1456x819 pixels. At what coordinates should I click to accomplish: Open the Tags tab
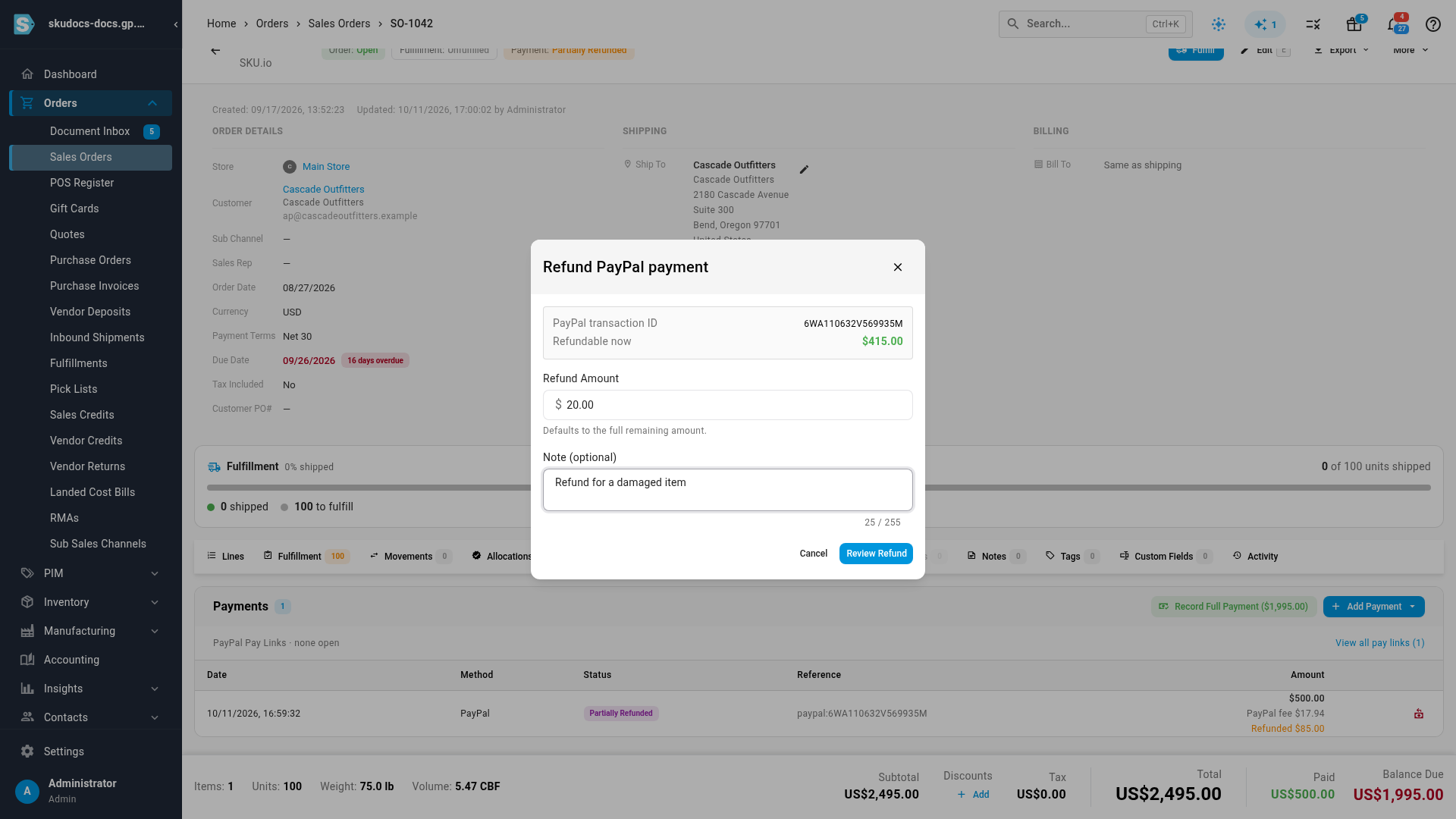[1072, 557]
